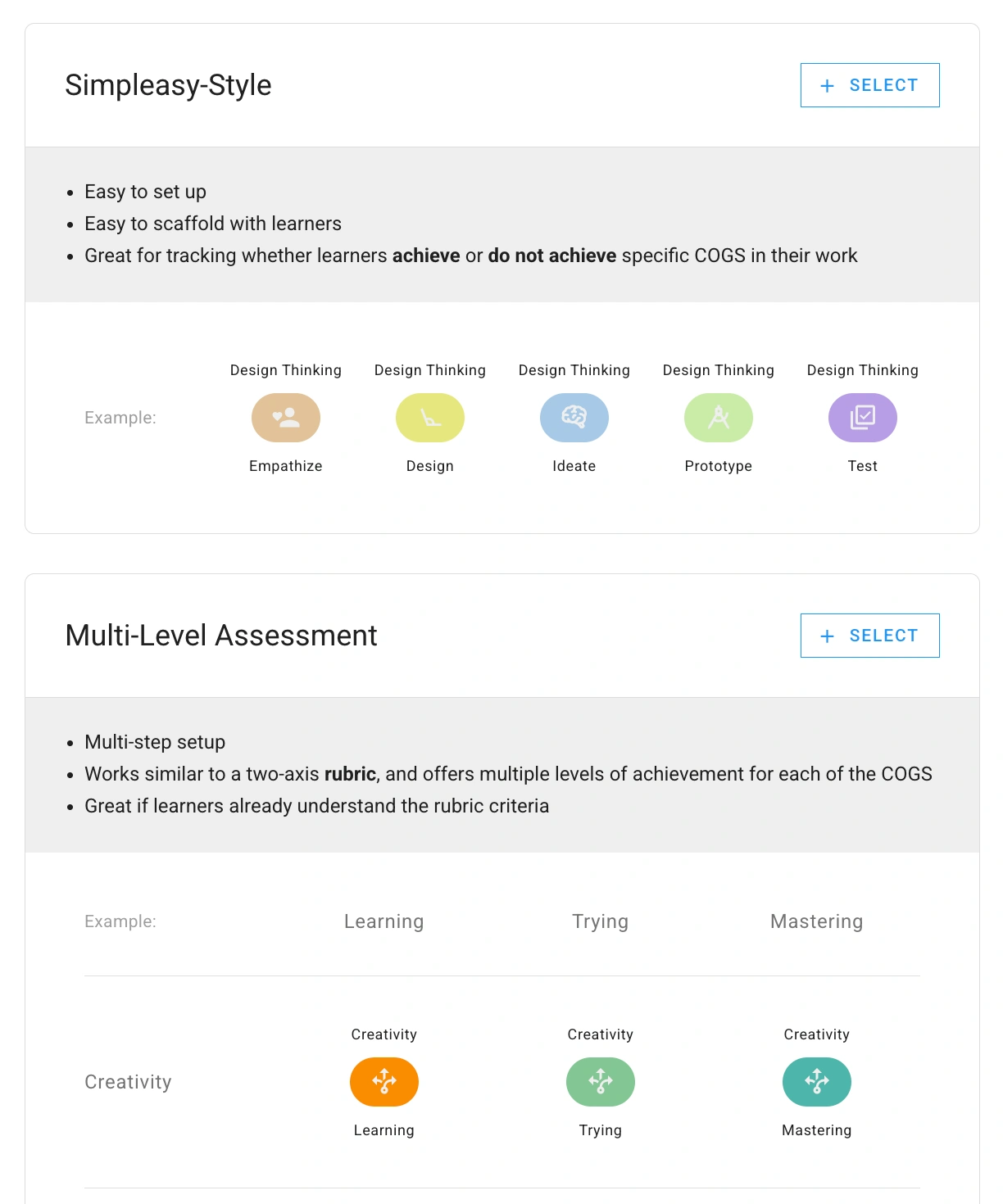The image size is (1003, 1204).
Task: Click the Learning column header
Action: pos(384,921)
